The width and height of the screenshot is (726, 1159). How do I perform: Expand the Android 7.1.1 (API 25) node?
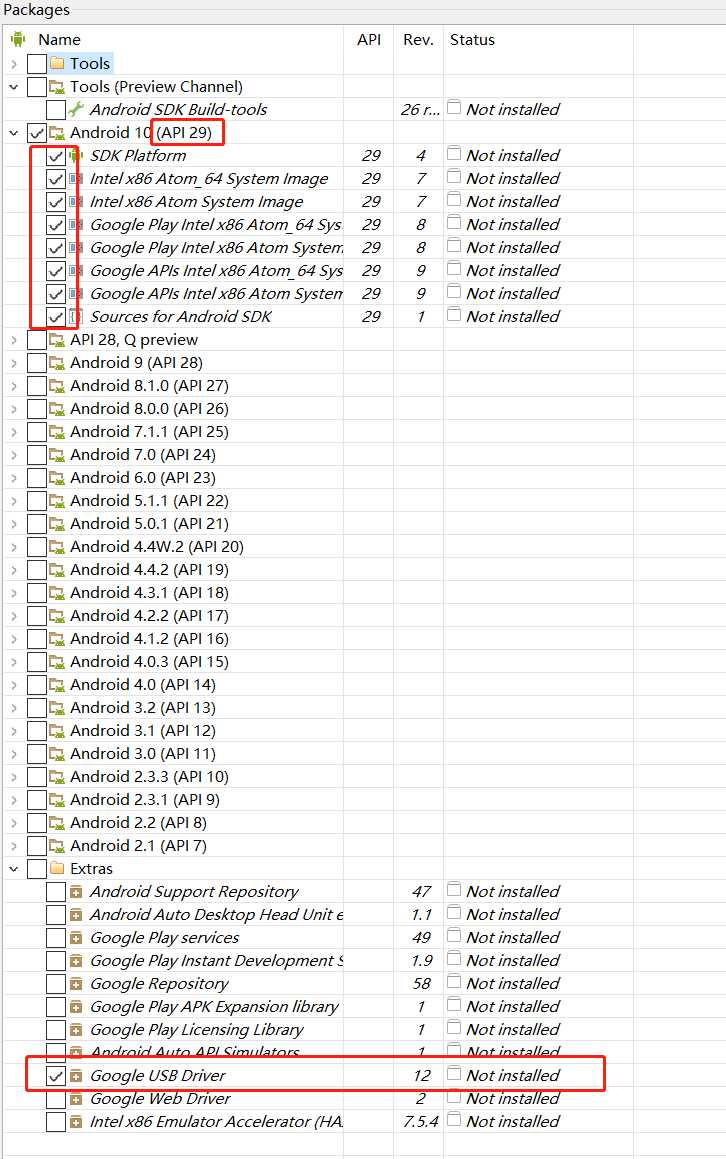(13, 431)
